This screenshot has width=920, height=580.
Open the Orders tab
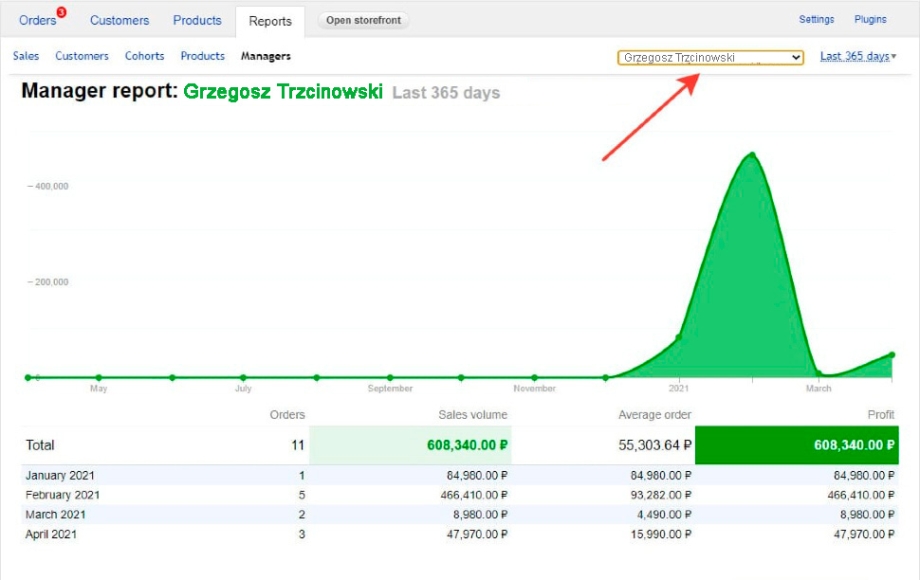pos(38,20)
